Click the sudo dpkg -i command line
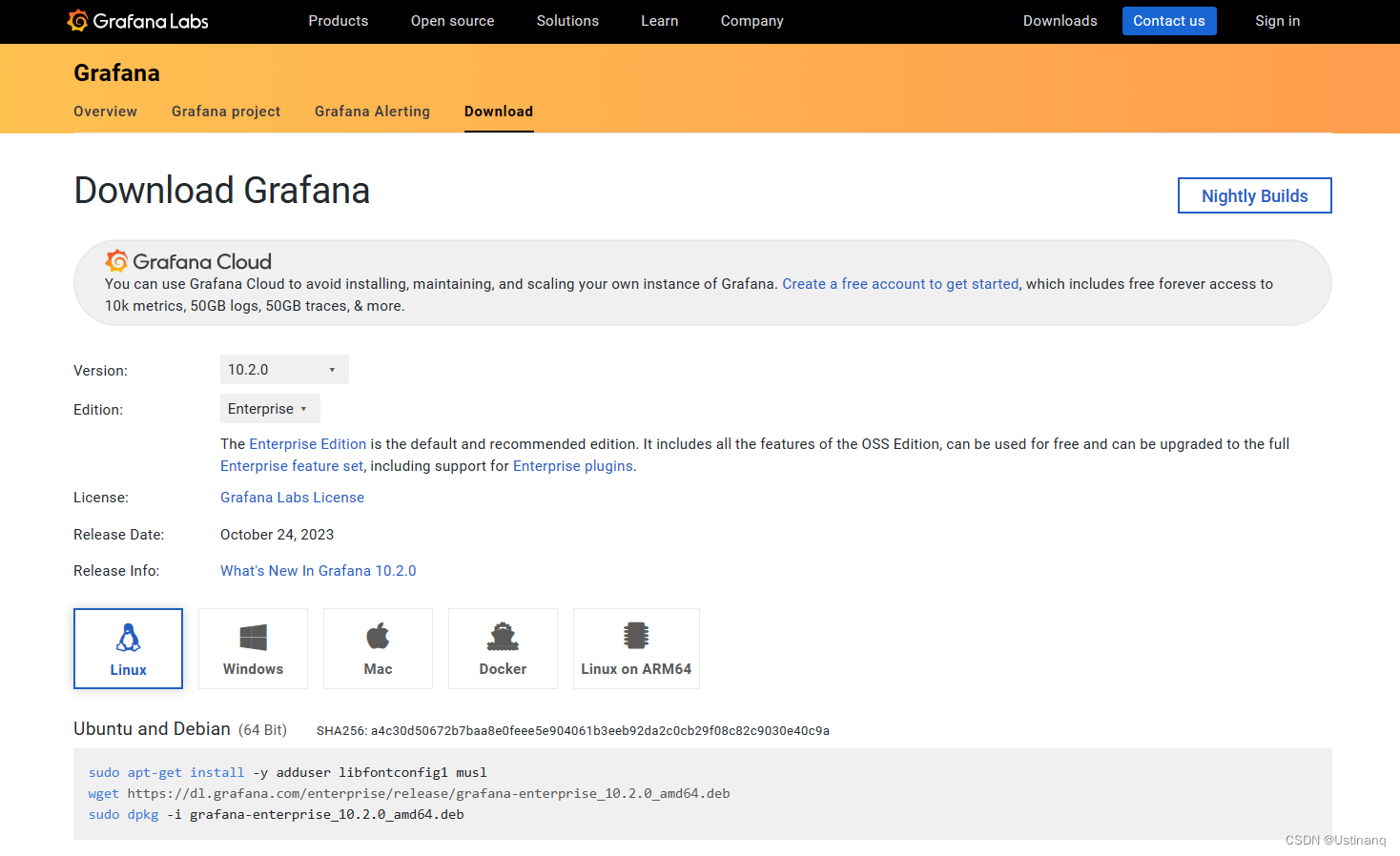Screen dimensions: 1400x856 pyautogui.click(x=277, y=814)
